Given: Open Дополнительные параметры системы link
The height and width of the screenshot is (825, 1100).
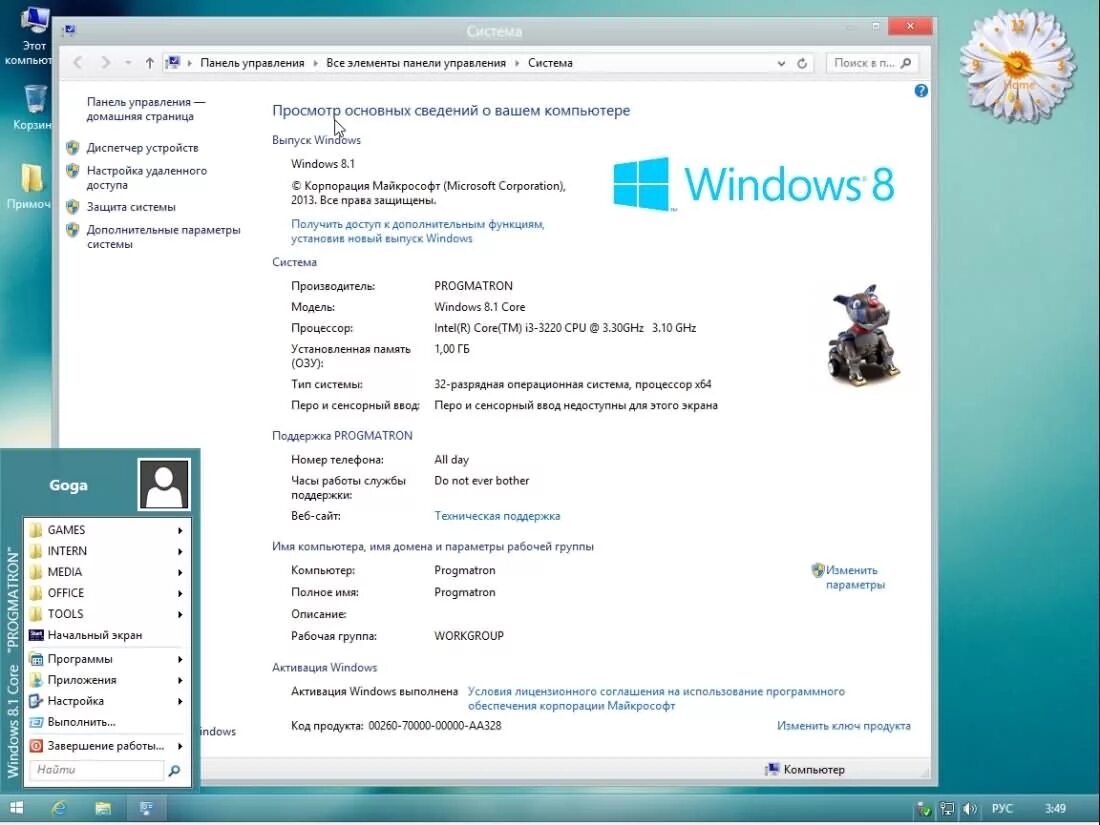Looking at the screenshot, I should [x=163, y=237].
